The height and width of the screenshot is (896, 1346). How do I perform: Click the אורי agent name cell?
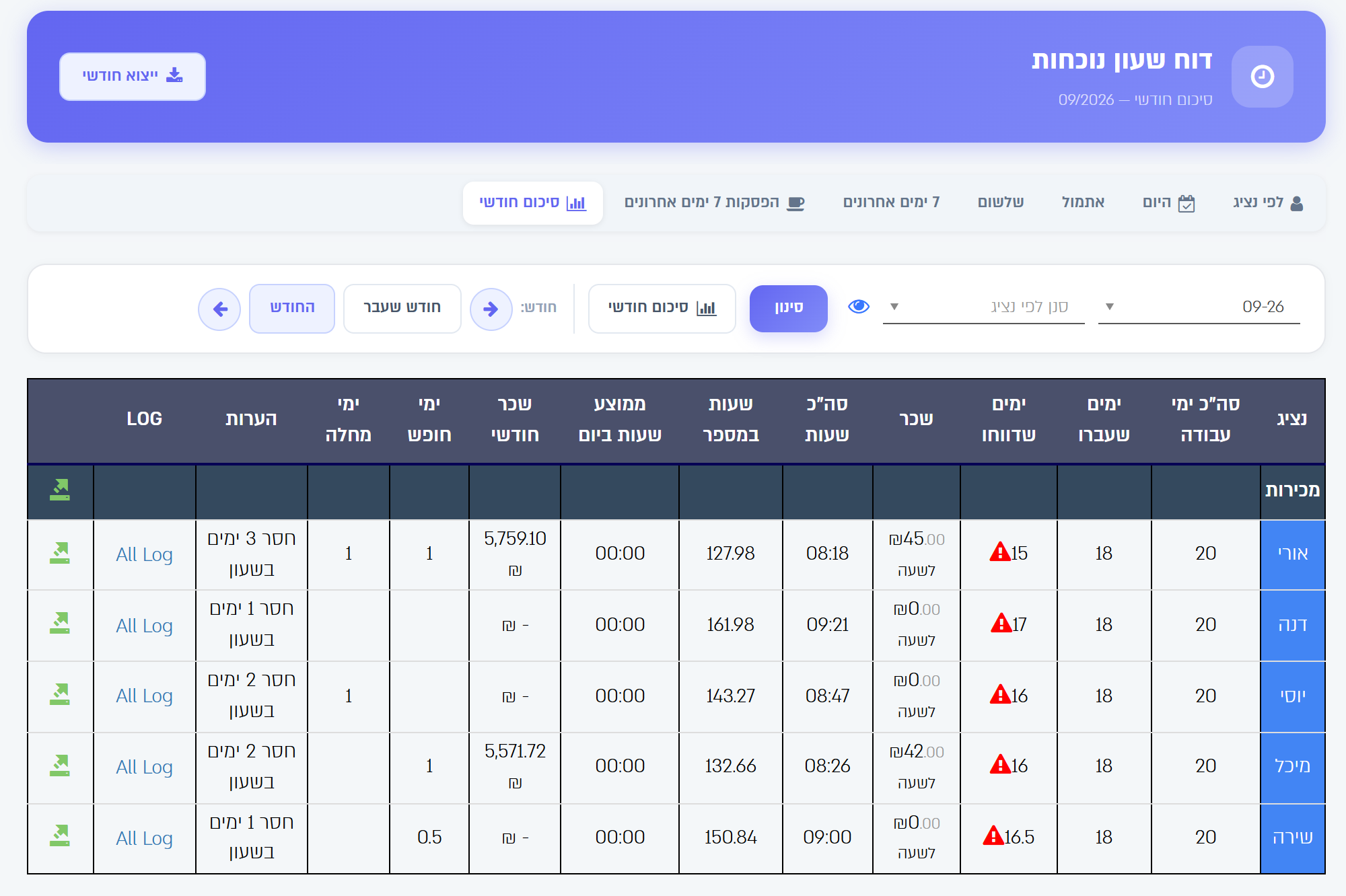pos(1293,554)
